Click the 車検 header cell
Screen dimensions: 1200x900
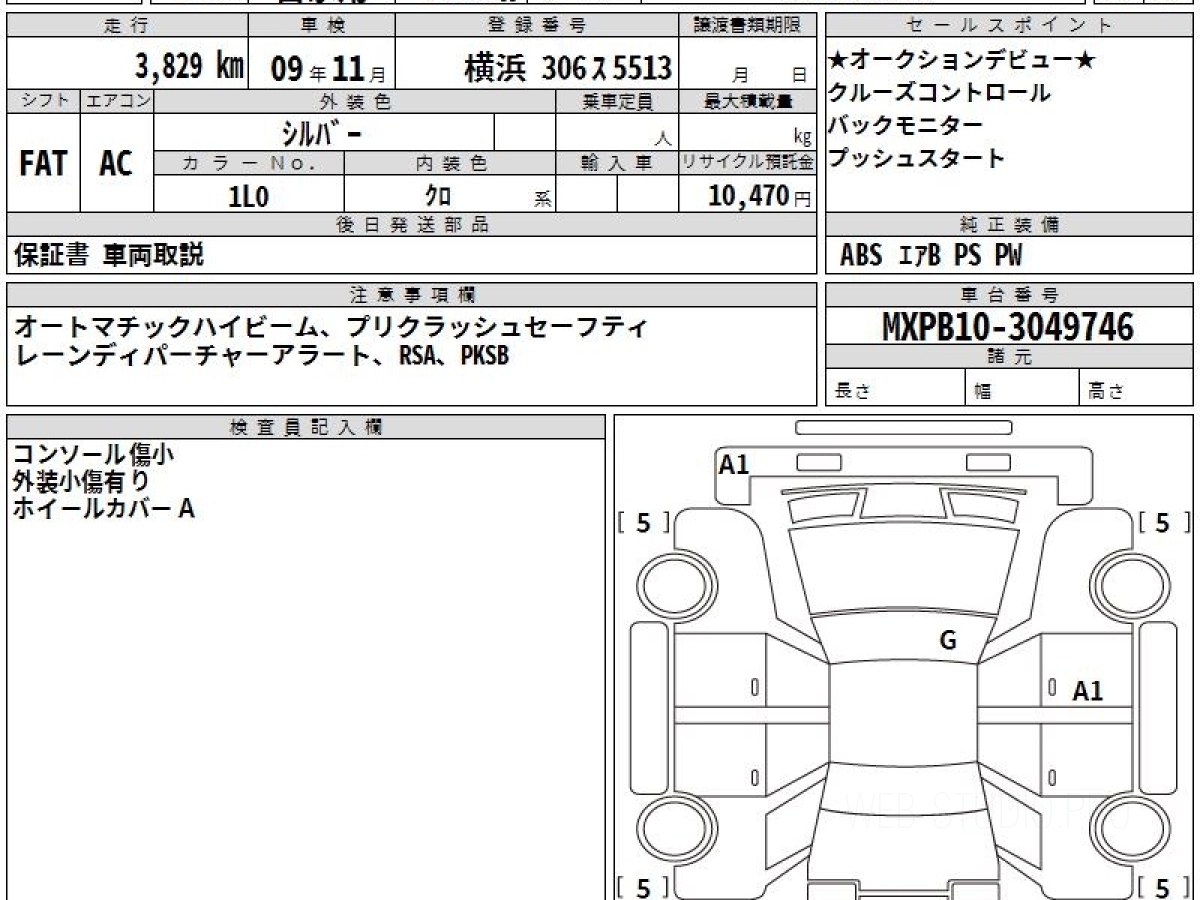pos(321,26)
